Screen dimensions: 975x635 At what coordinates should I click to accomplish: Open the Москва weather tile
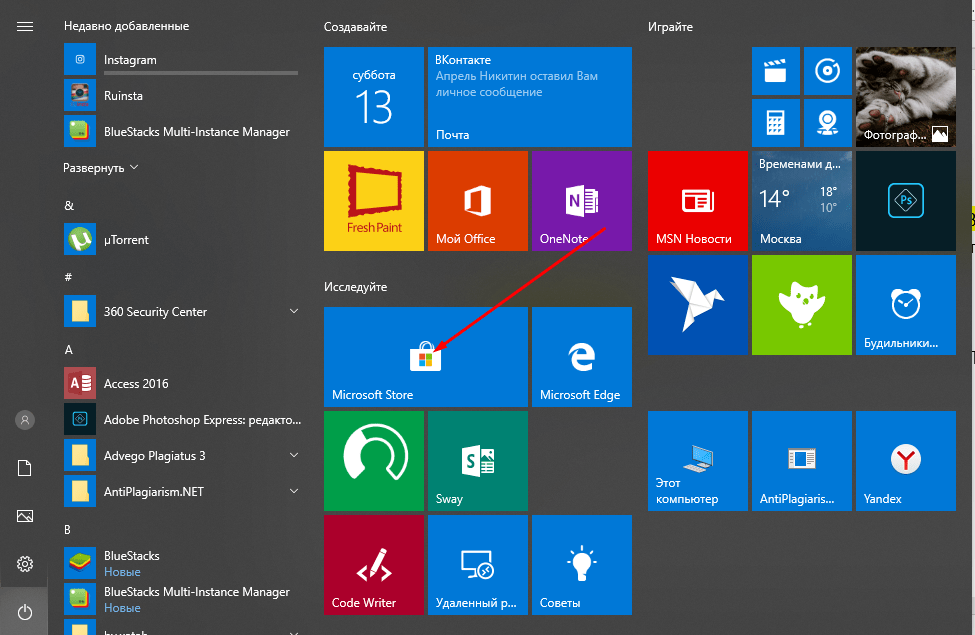tap(802, 201)
